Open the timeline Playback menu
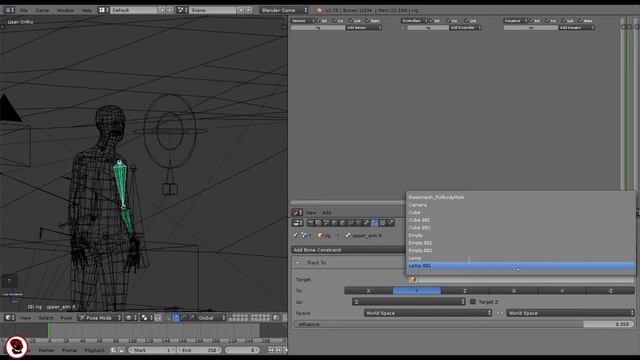Screen dimensions: 640x360 tap(95, 350)
